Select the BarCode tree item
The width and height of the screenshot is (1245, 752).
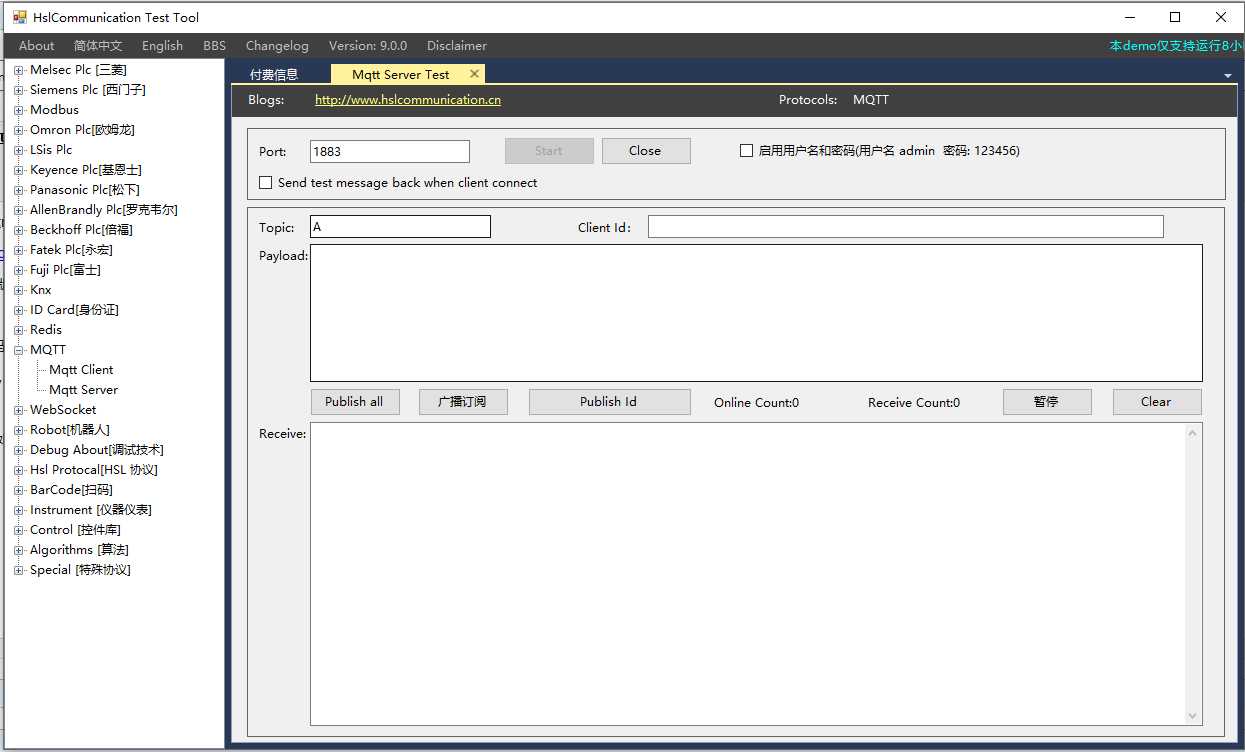(71, 490)
